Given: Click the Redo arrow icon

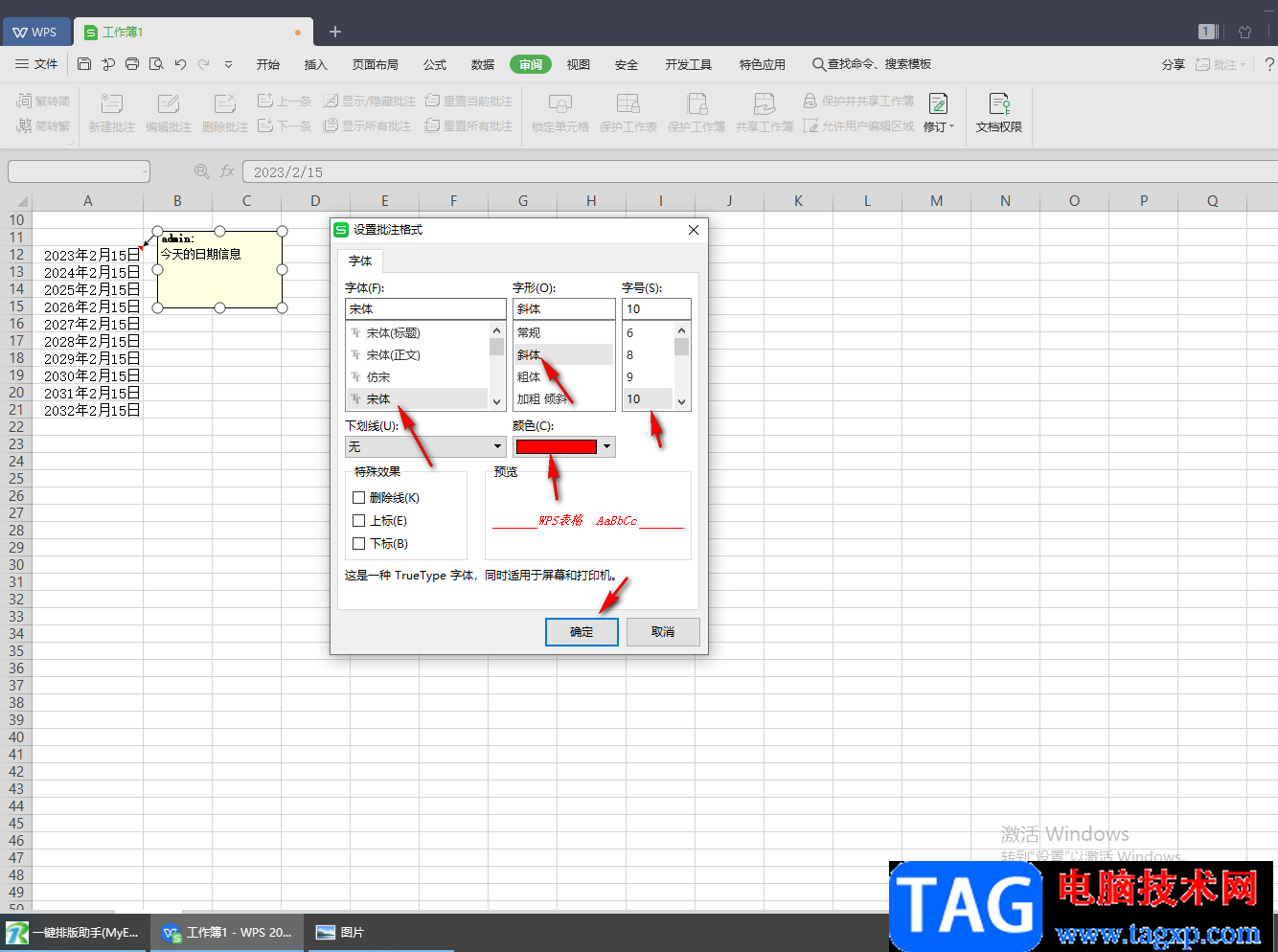Looking at the screenshot, I should click(x=203, y=64).
